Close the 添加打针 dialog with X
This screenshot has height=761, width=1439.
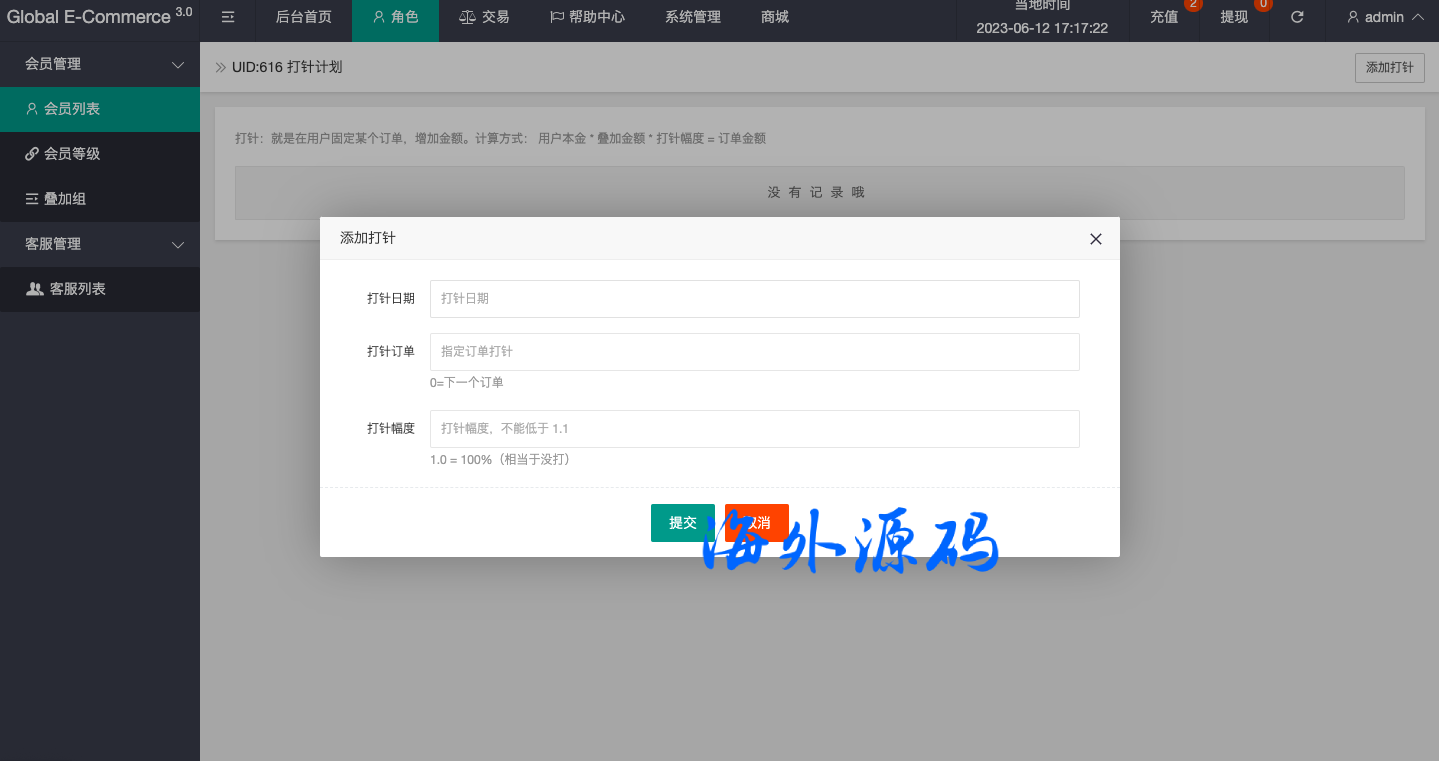point(1095,239)
